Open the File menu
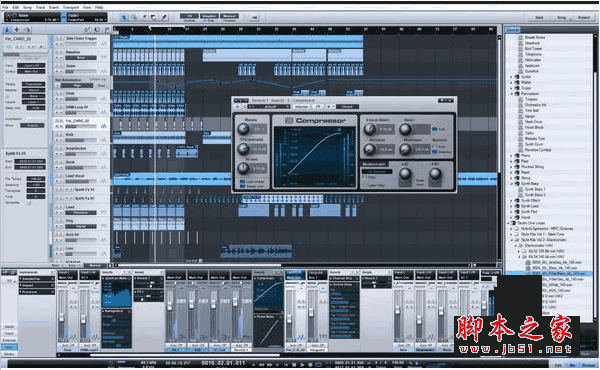The image size is (600, 370). pyautogui.click(x=5, y=7)
